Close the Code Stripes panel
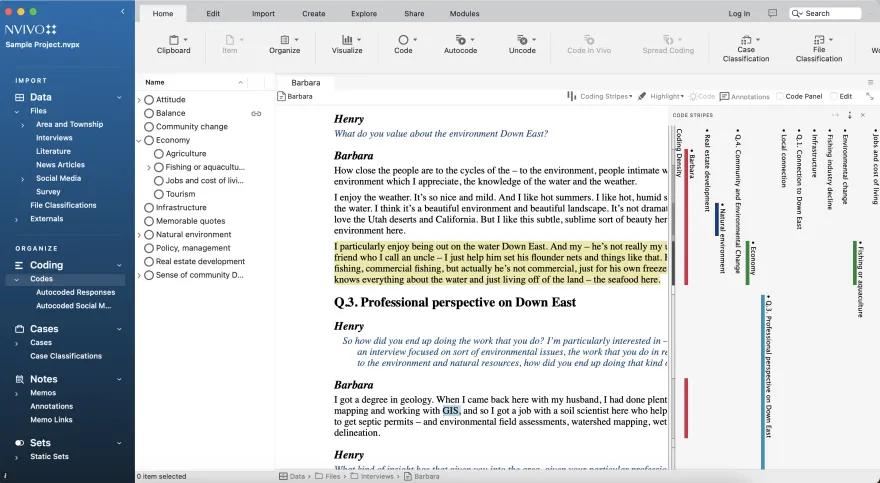The height and width of the screenshot is (483, 880). point(863,115)
